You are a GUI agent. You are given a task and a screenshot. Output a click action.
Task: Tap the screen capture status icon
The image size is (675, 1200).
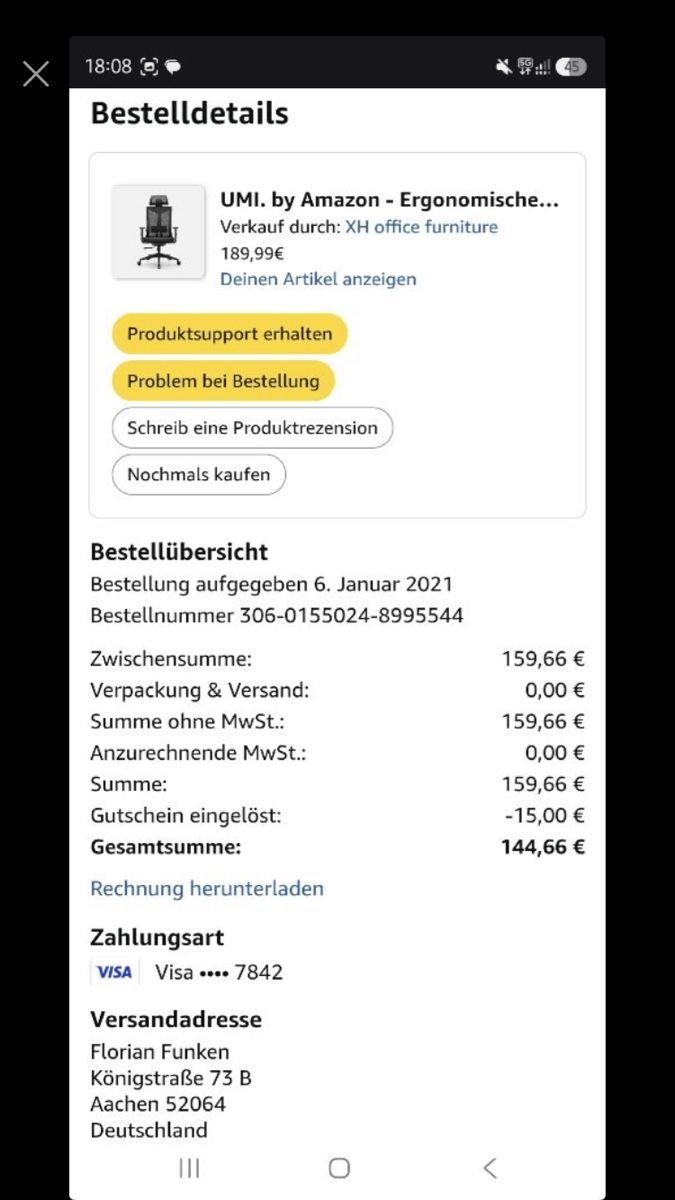click(150, 67)
